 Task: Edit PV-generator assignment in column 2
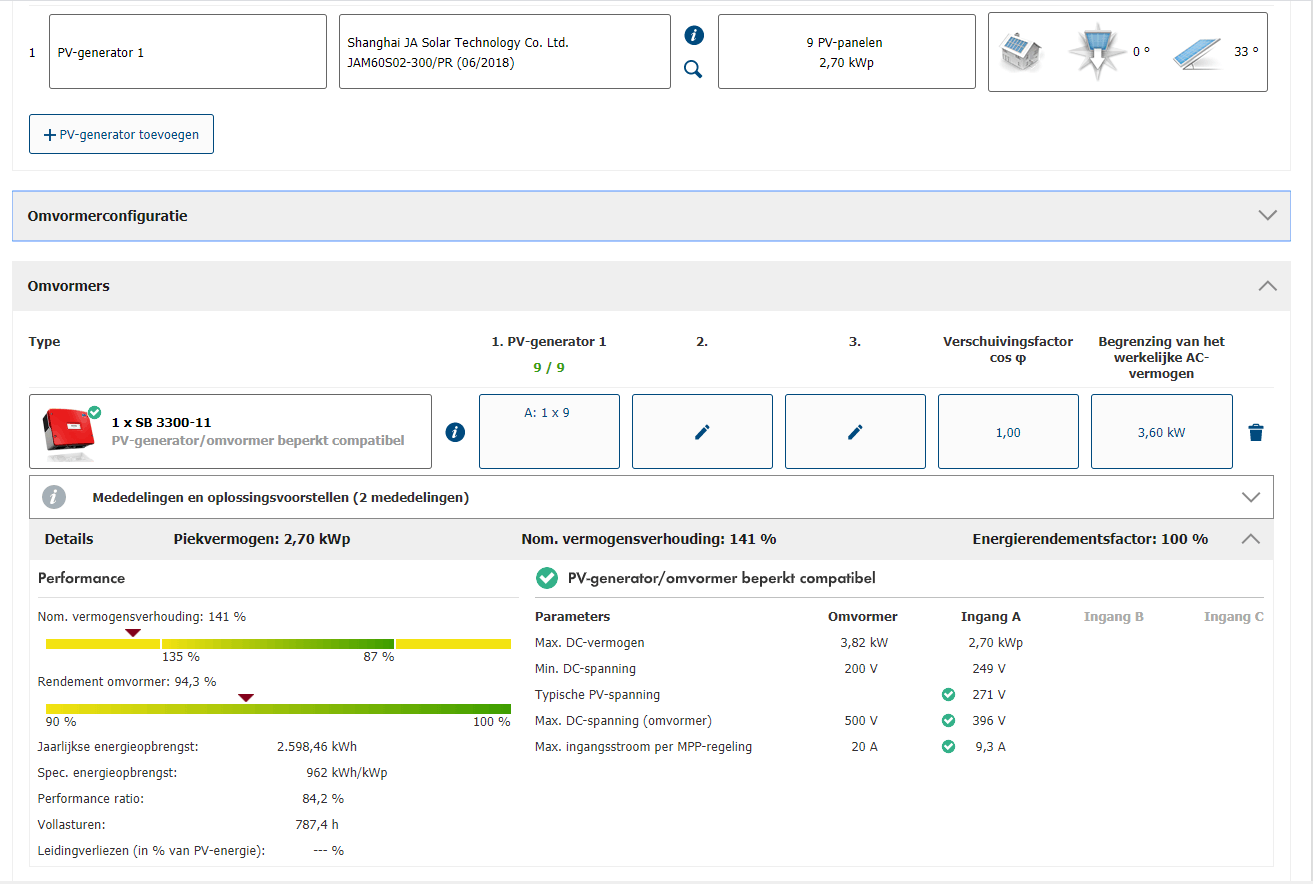point(702,432)
